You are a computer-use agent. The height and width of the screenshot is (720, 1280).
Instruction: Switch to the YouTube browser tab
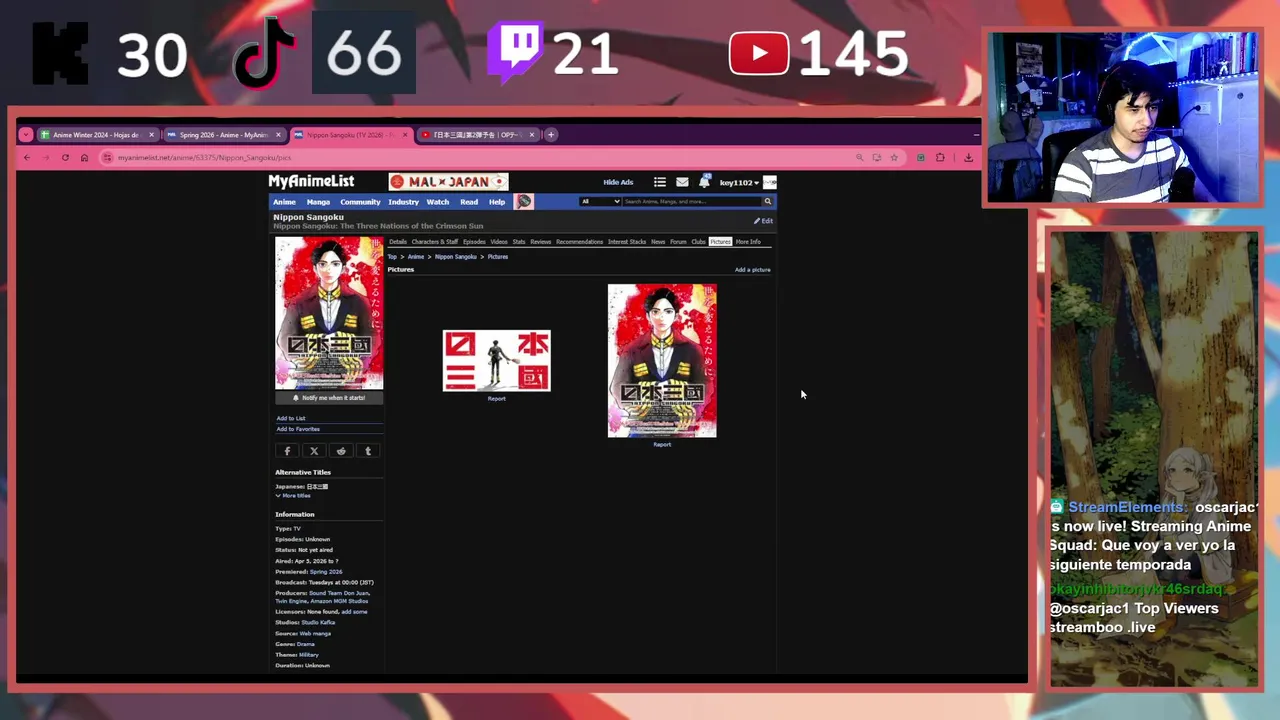[x=478, y=135]
